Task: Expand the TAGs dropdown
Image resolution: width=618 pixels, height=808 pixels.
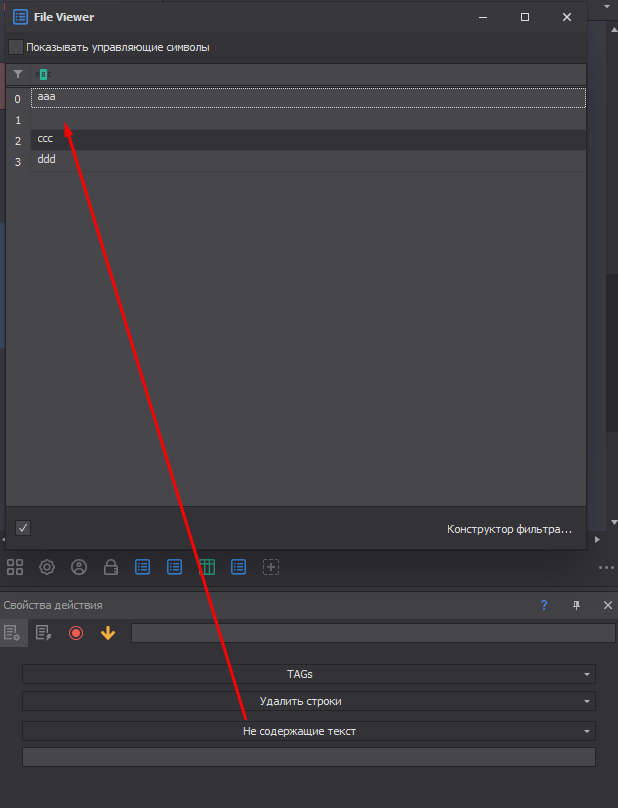Action: pos(309,674)
